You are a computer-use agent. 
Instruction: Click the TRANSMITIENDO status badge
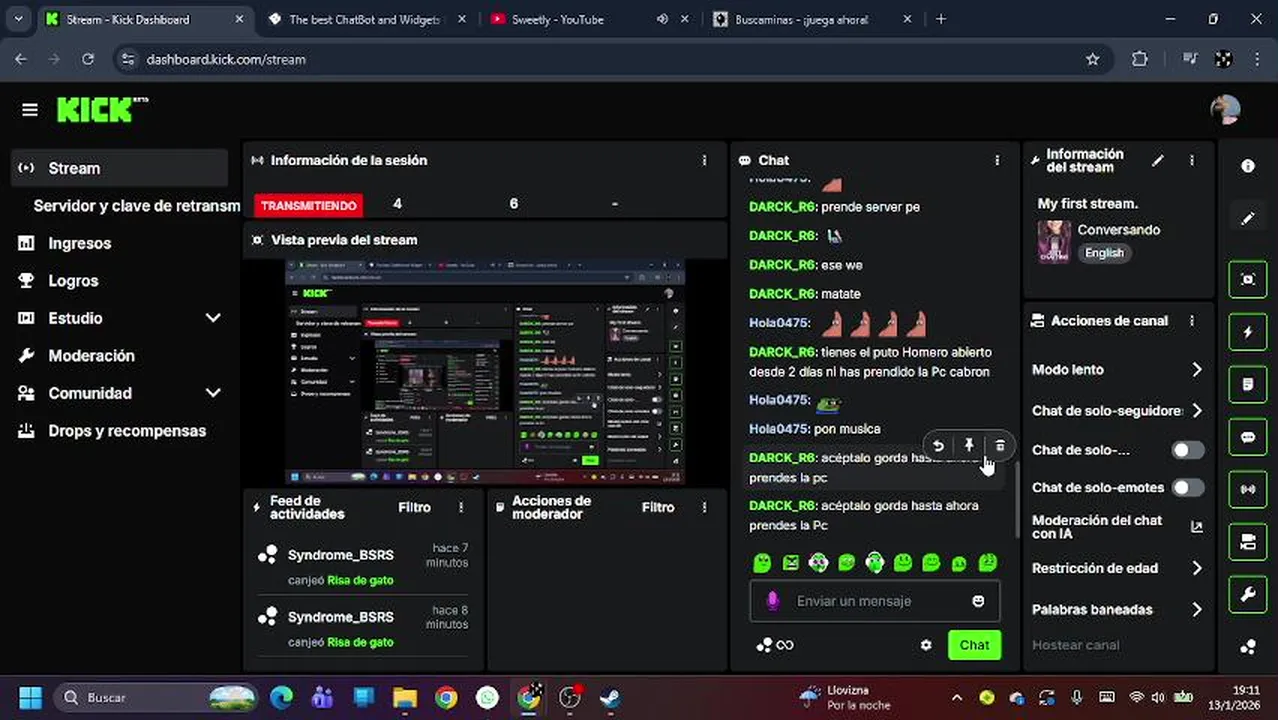point(308,205)
